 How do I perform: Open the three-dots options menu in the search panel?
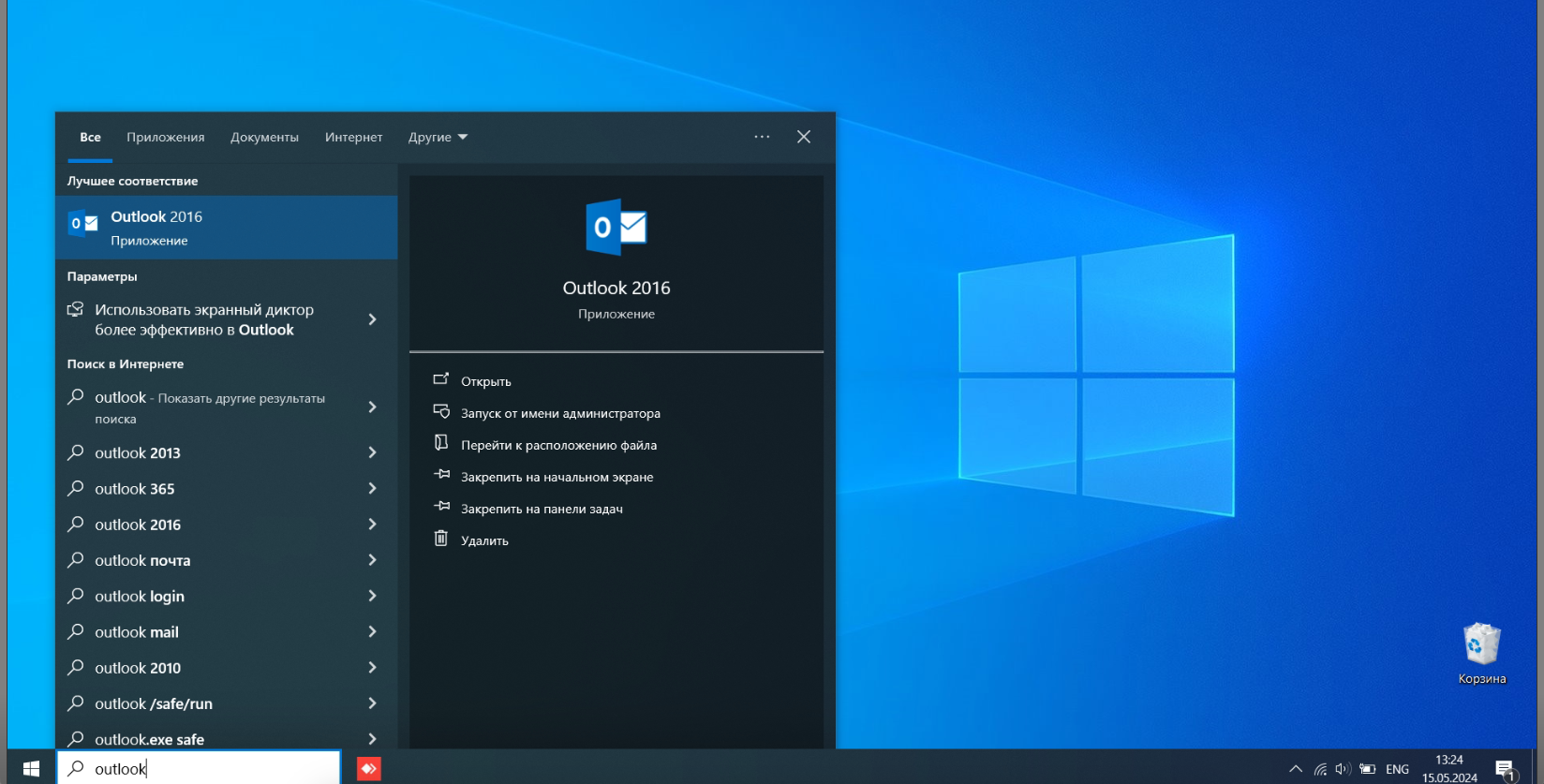coord(762,137)
